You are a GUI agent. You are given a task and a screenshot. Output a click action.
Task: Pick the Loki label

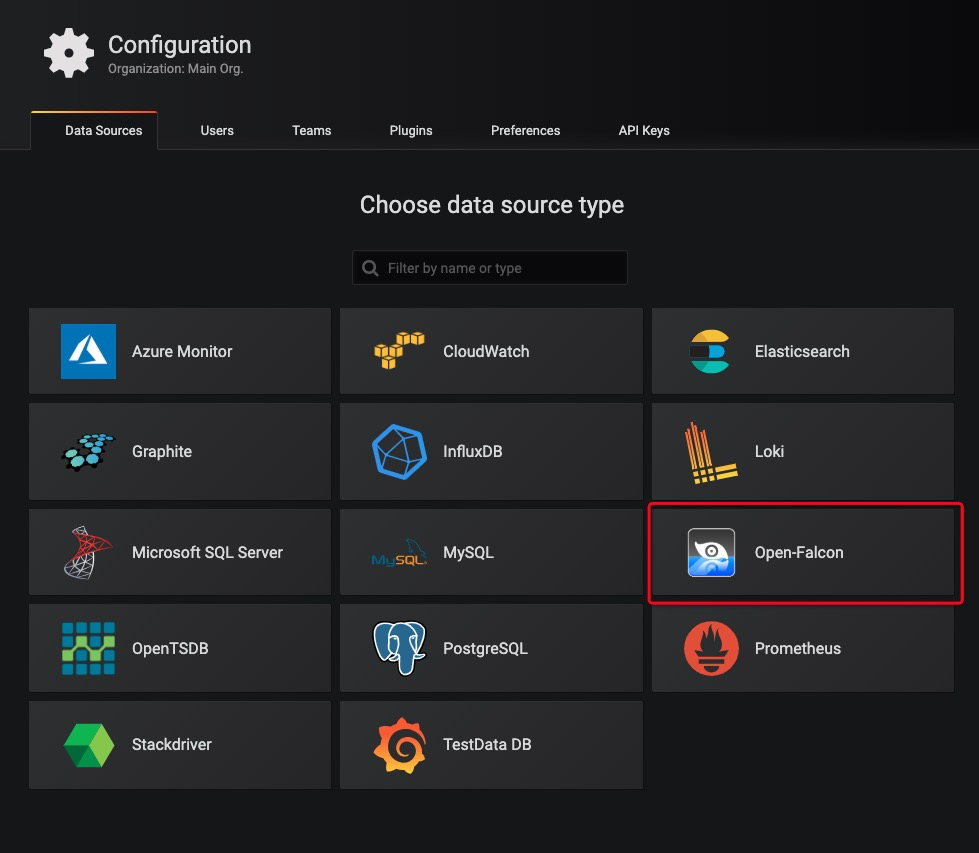tap(769, 451)
